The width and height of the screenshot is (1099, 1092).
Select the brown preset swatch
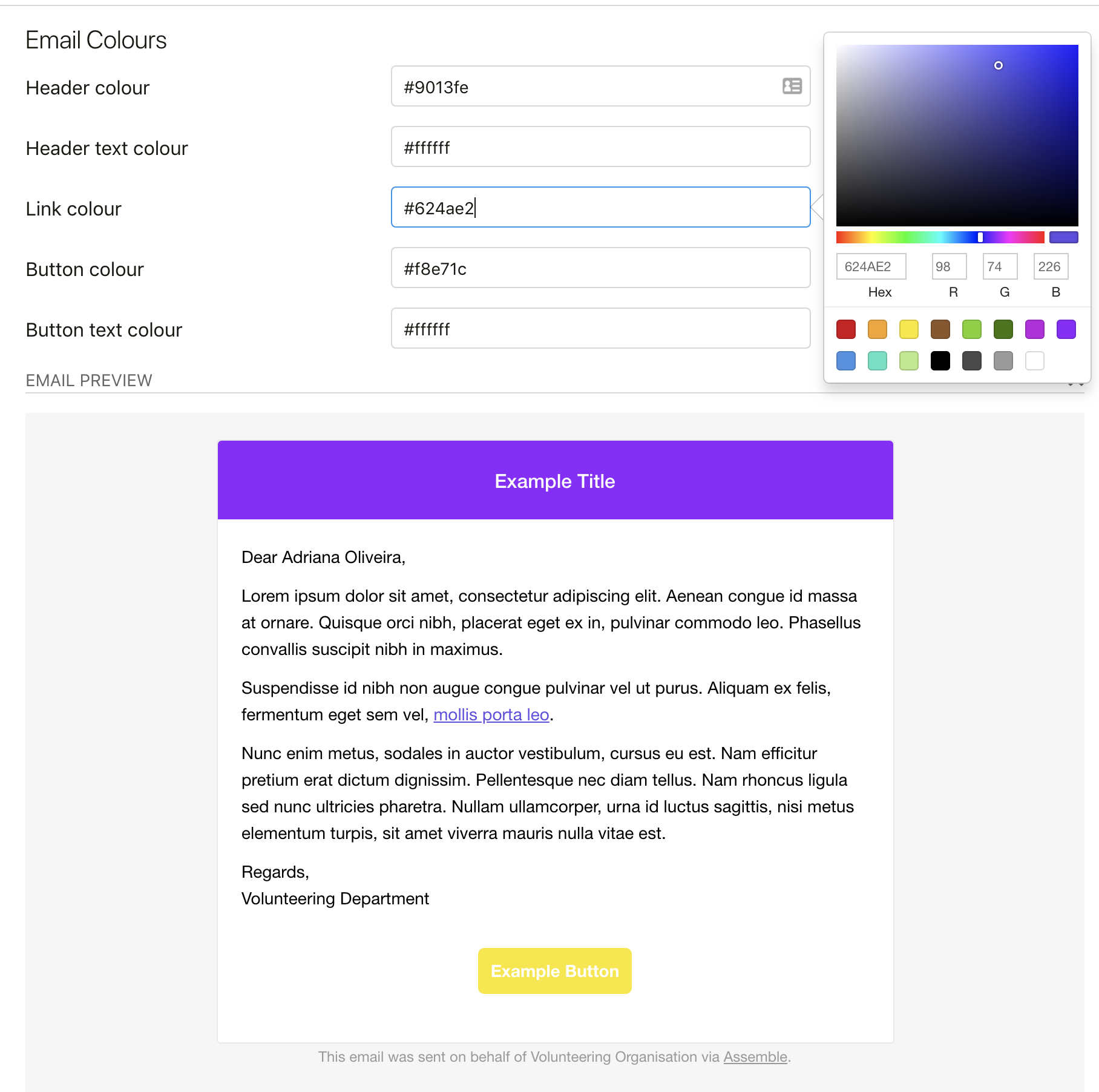[940, 329]
